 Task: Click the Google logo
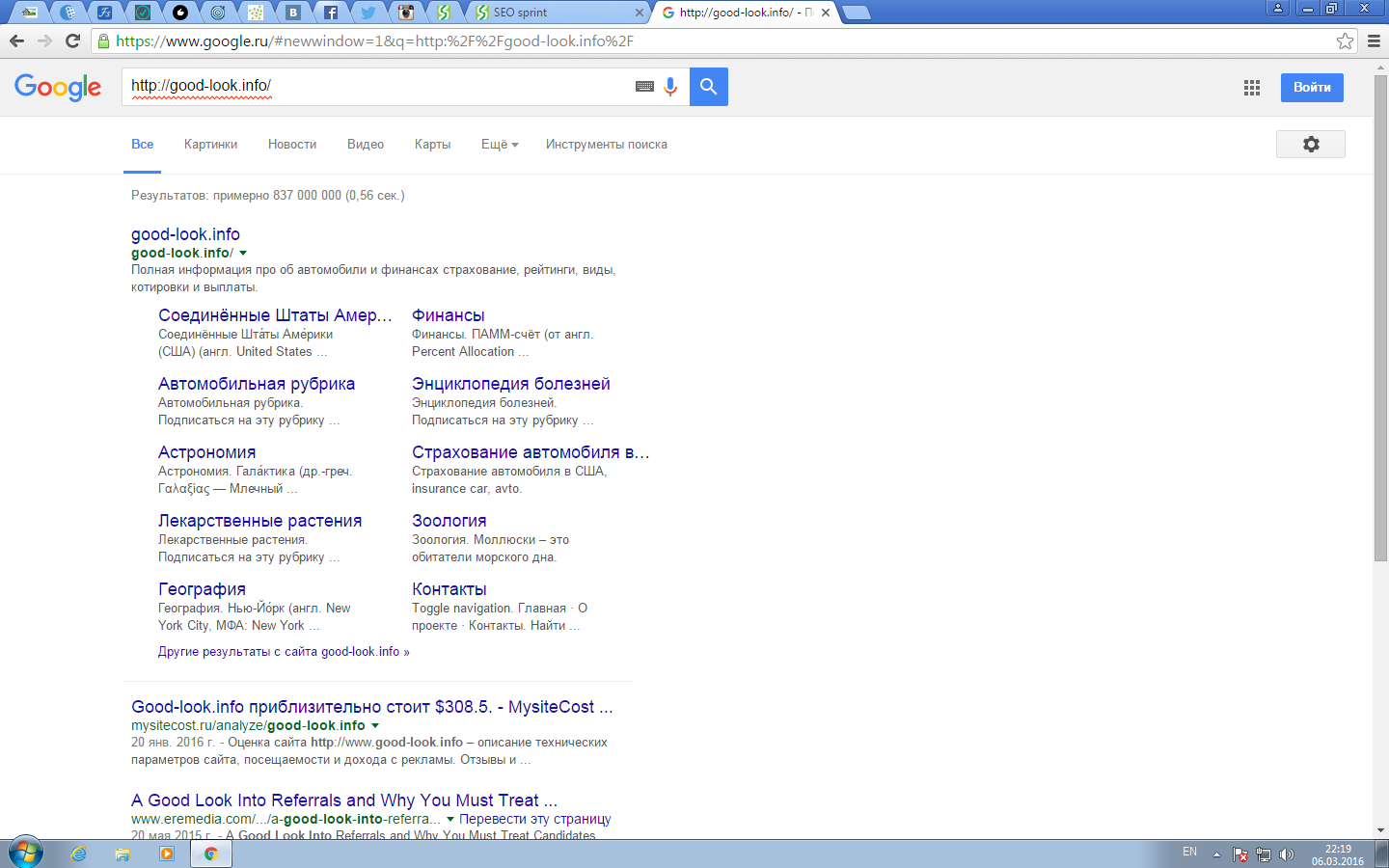[58, 87]
